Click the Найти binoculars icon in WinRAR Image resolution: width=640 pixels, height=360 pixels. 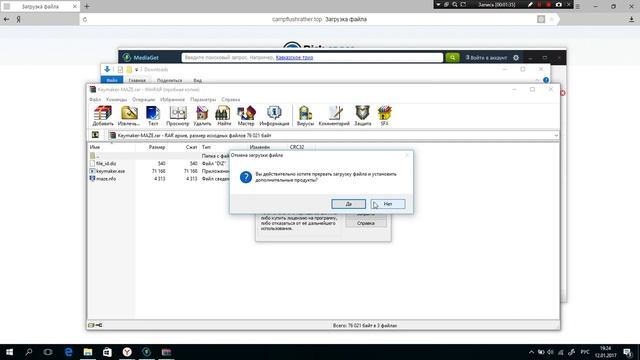click(x=223, y=116)
